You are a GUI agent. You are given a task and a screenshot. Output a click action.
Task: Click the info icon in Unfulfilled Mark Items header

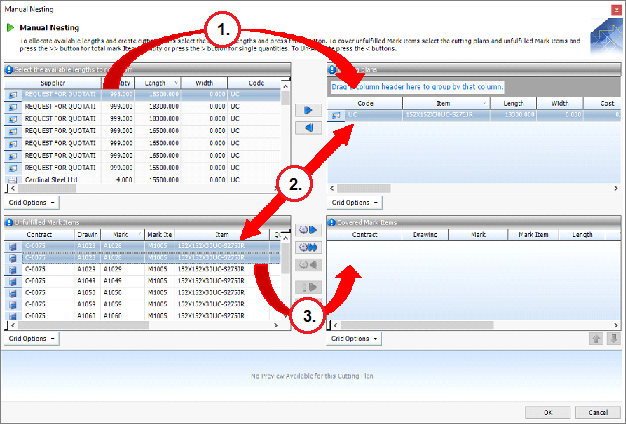(6, 220)
